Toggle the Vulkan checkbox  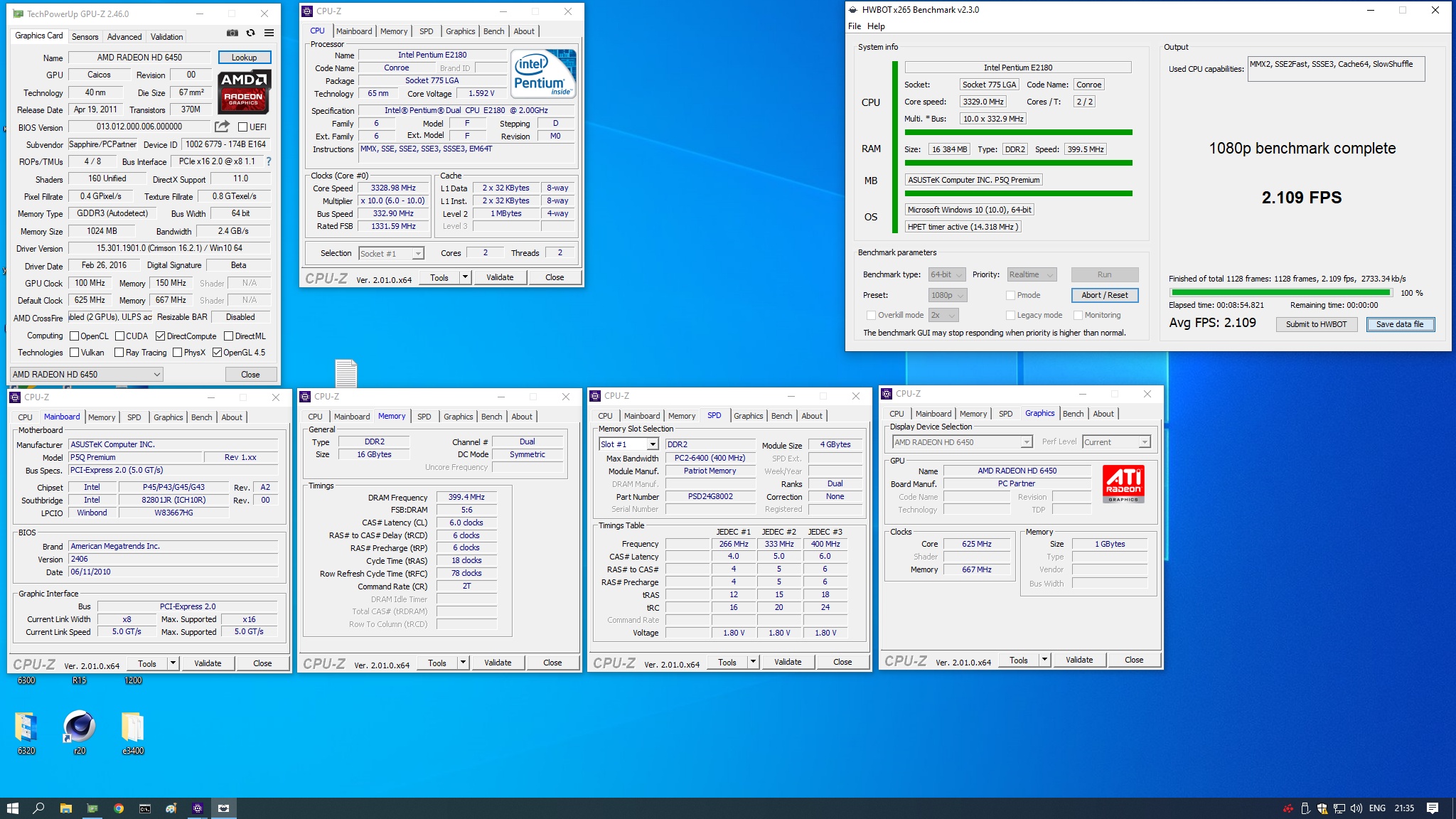(x=74, y=352)
